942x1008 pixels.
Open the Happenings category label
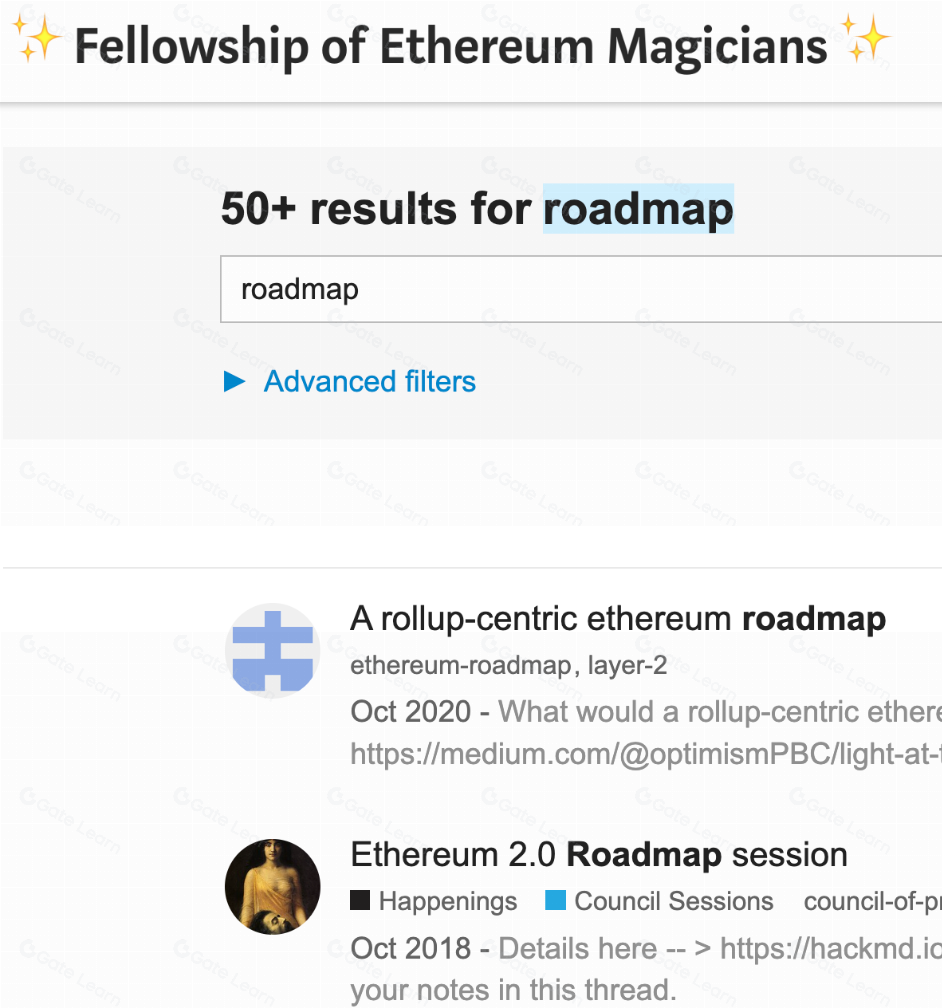click(447, 901)
